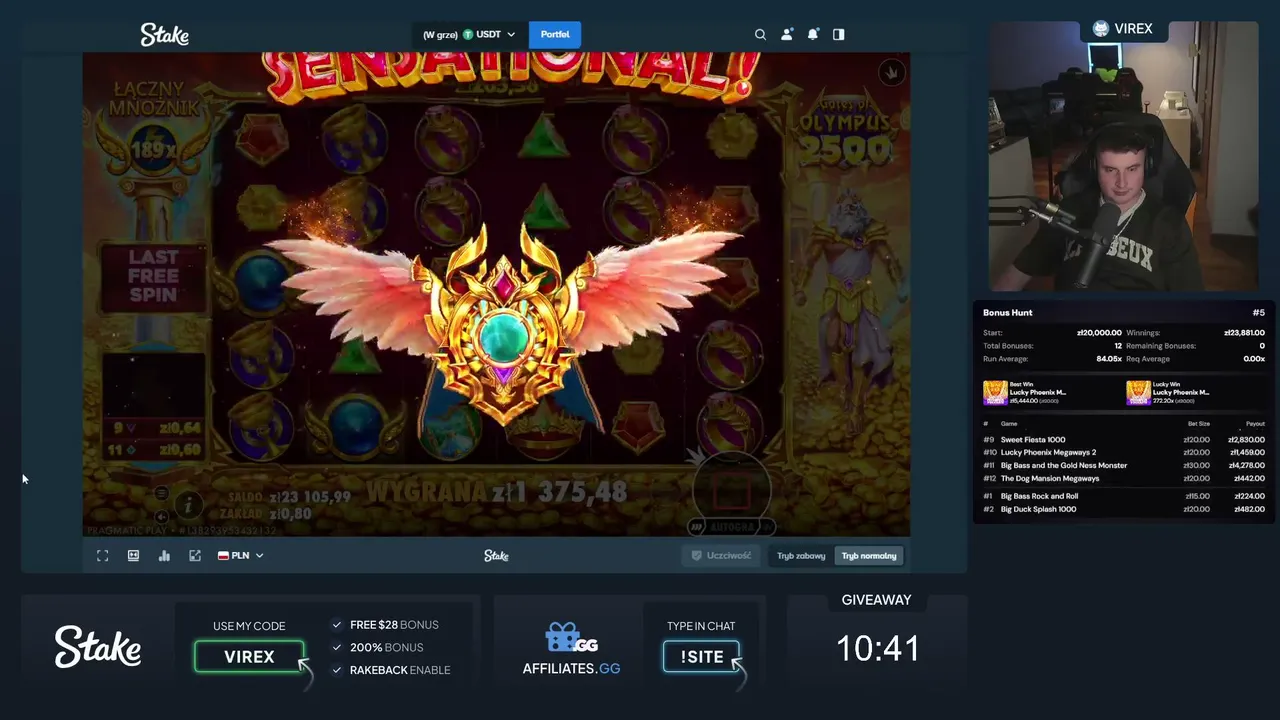
Task: Open the search magnifier icon
Action: tap(760, 34)
